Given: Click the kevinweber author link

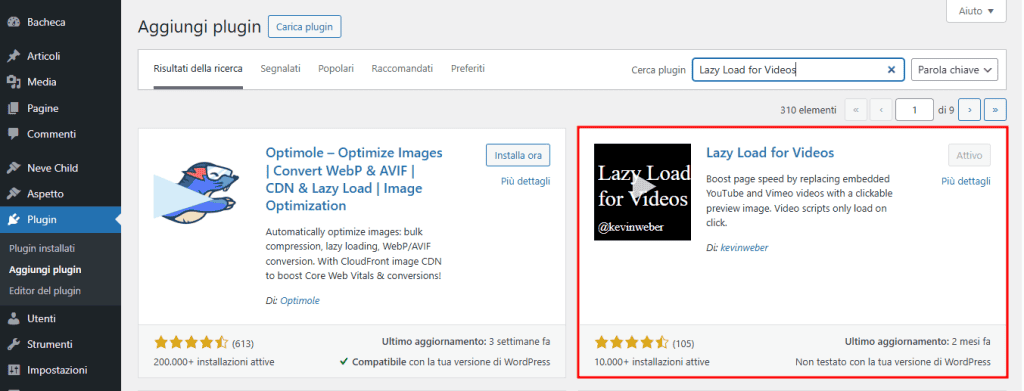Looking at the screenshot, I should pyautogui.click(x=744, y=248).
